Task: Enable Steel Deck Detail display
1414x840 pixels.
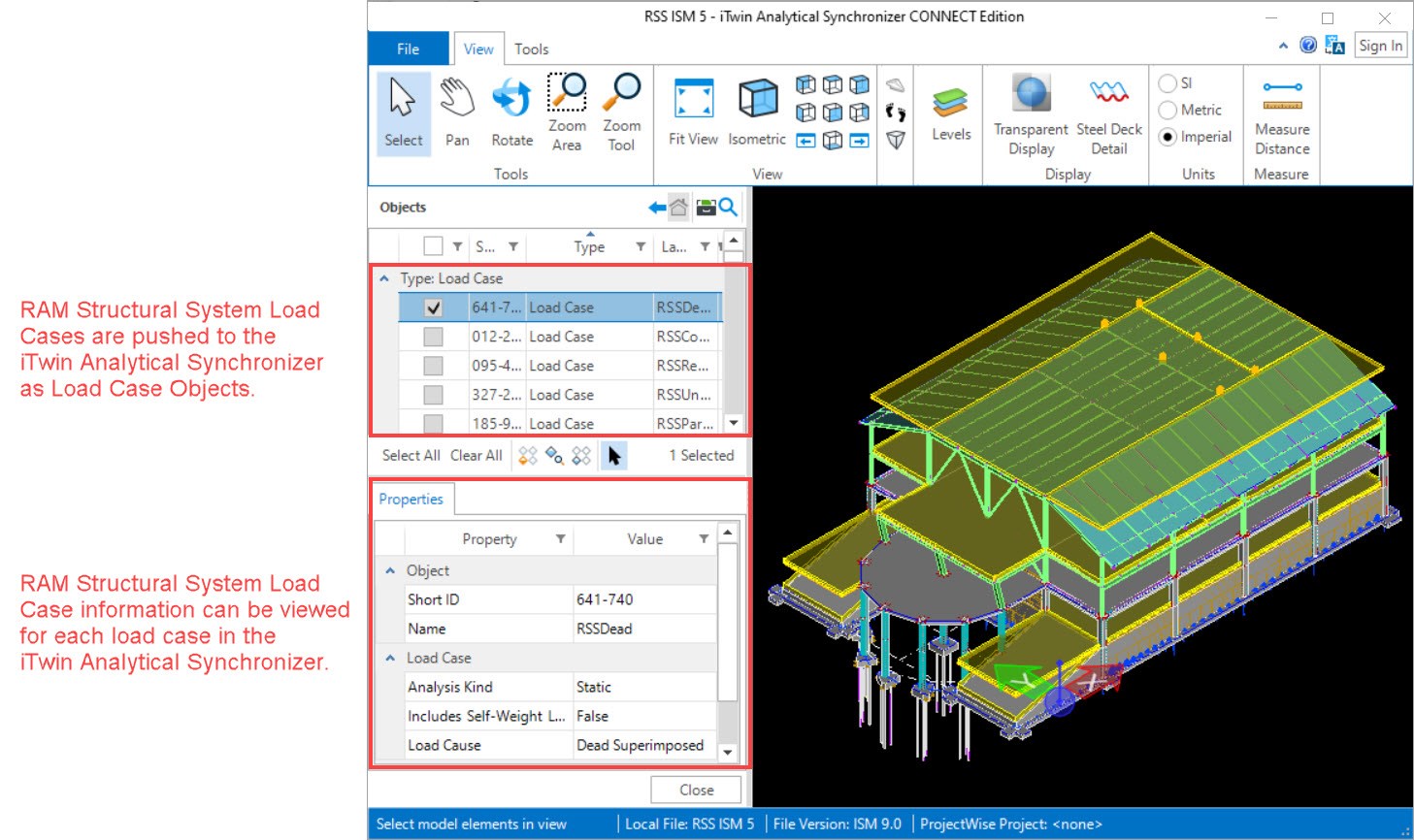Action: [x=1108, y=113]
